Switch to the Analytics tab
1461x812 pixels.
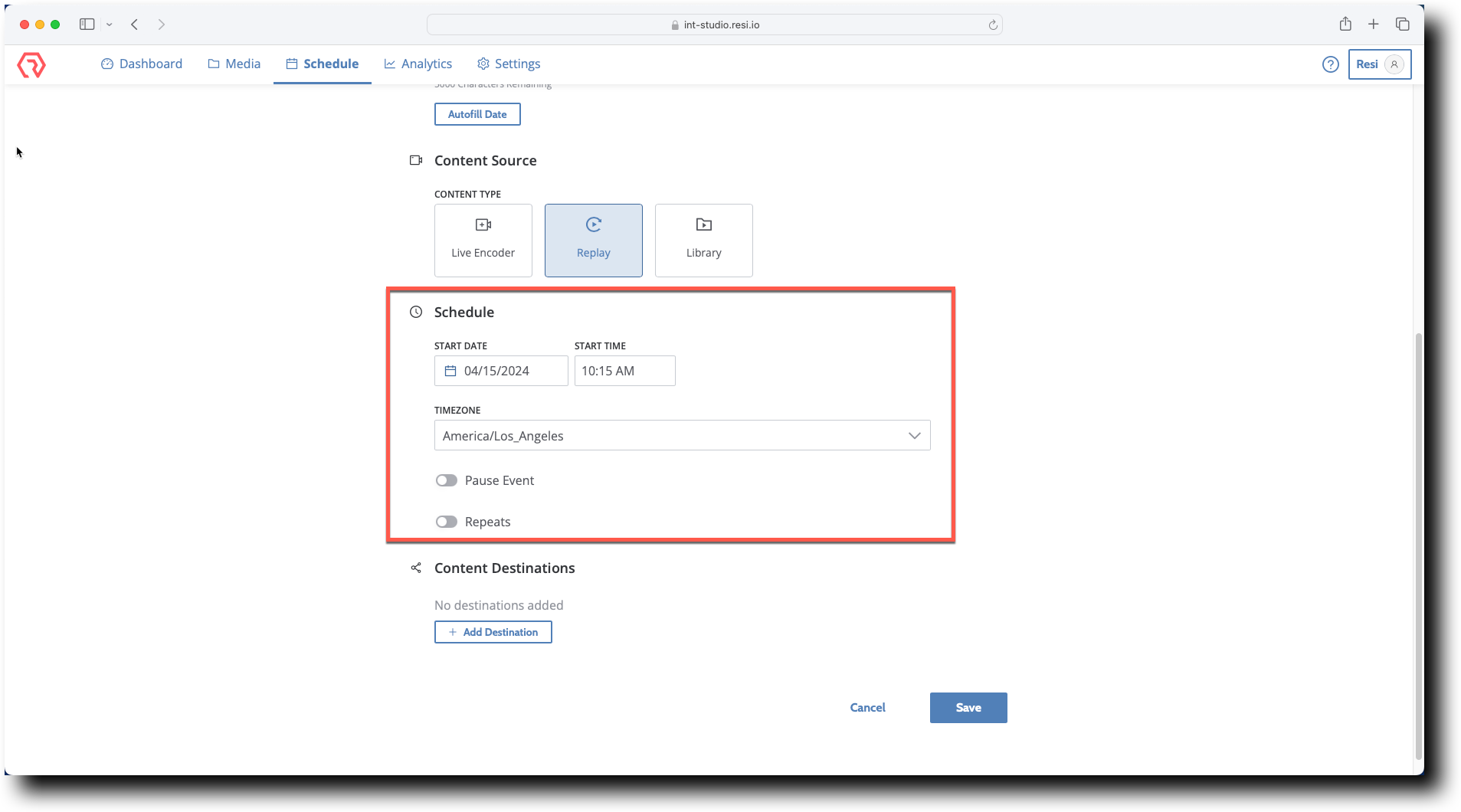click(418, 64)
